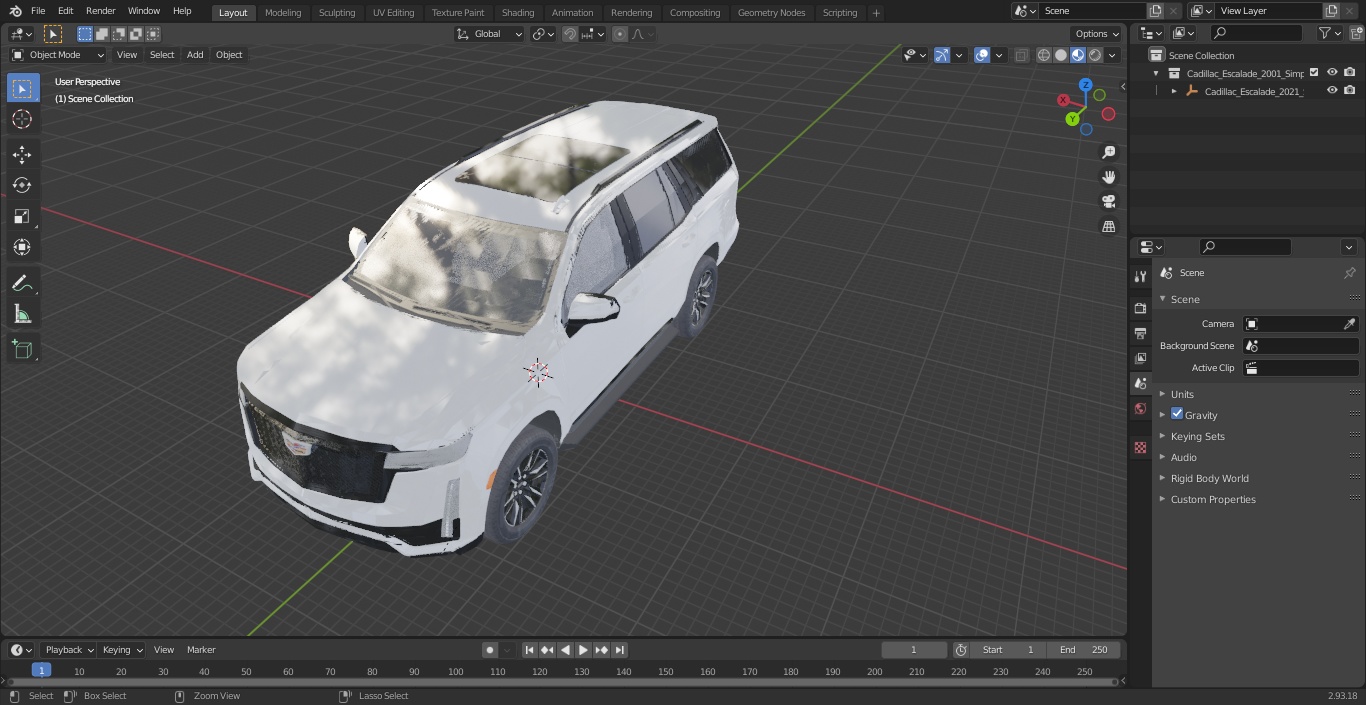Click the Blender logo menu icon
This screenshot has width=1366, height=705.
15,11
